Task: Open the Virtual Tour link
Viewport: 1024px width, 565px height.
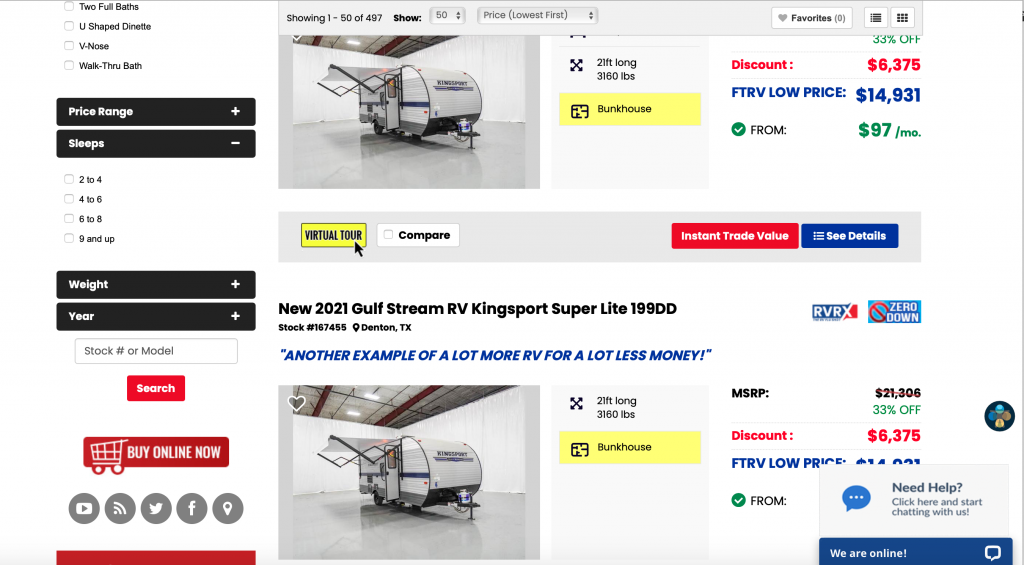Action: (333, 236)
